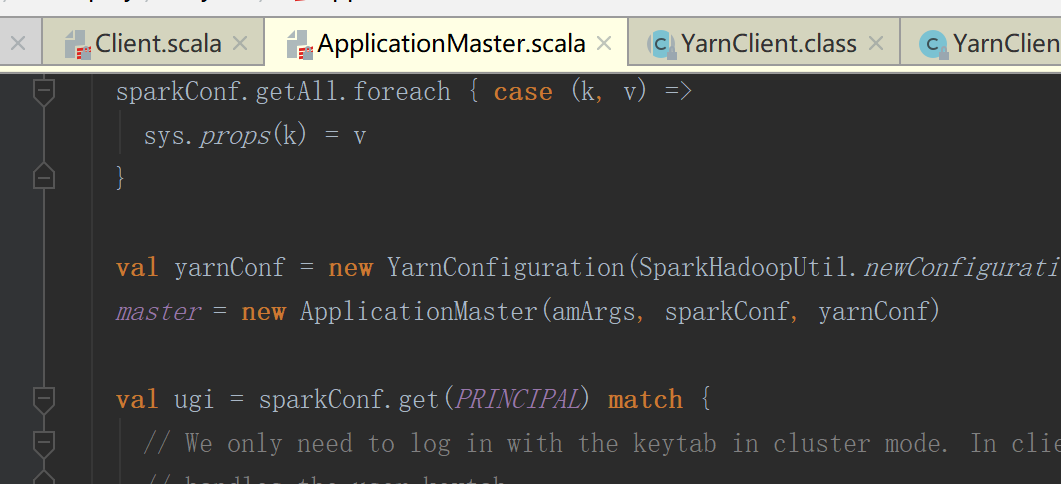Open the YarnClient.class tab

click(764, 44)
